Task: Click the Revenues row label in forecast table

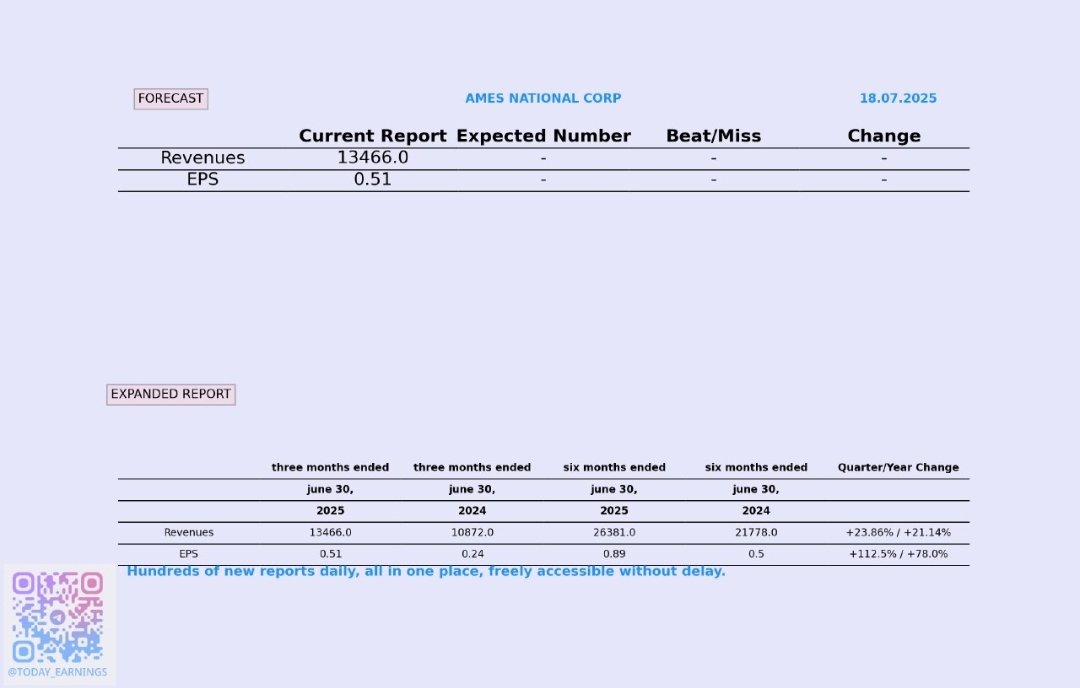Action: coord(202,158)
